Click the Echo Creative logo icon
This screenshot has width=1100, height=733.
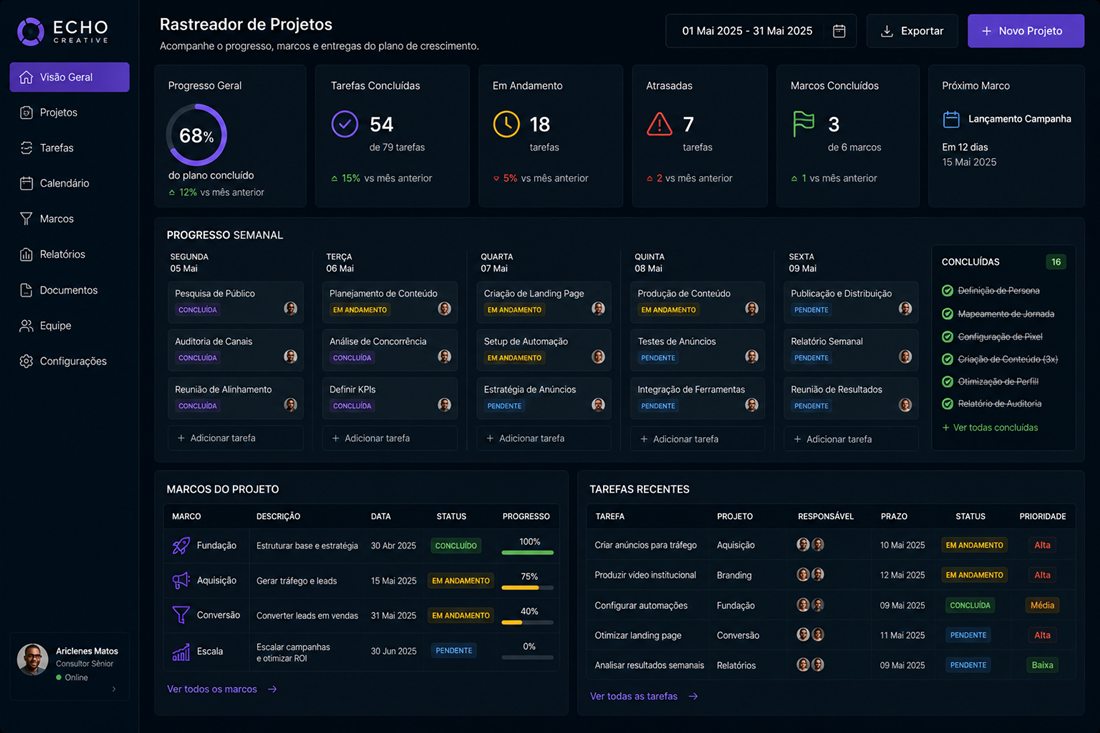point(30,32)
